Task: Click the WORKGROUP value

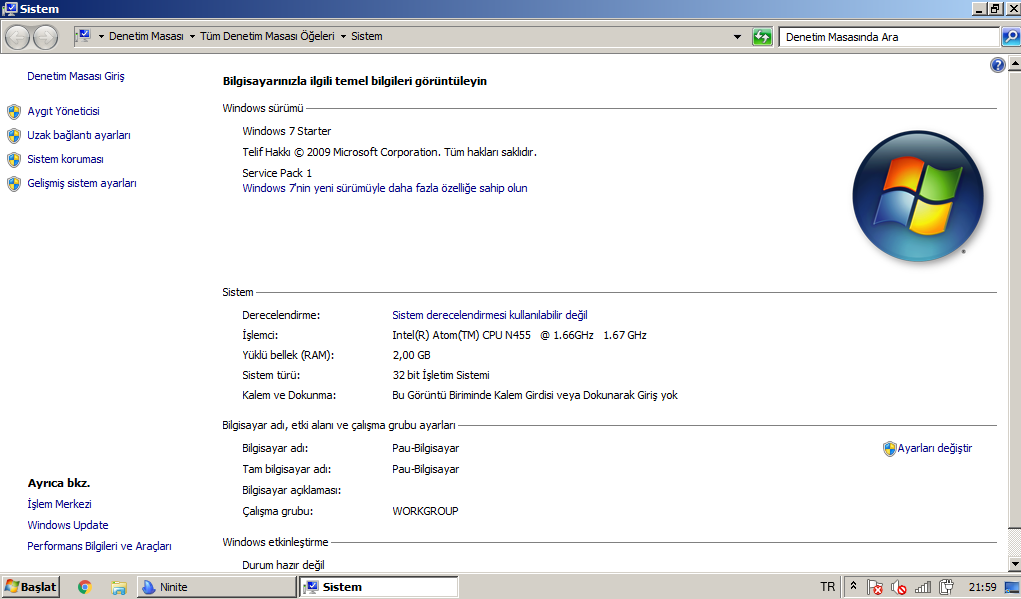Action: tap(425, 512)
